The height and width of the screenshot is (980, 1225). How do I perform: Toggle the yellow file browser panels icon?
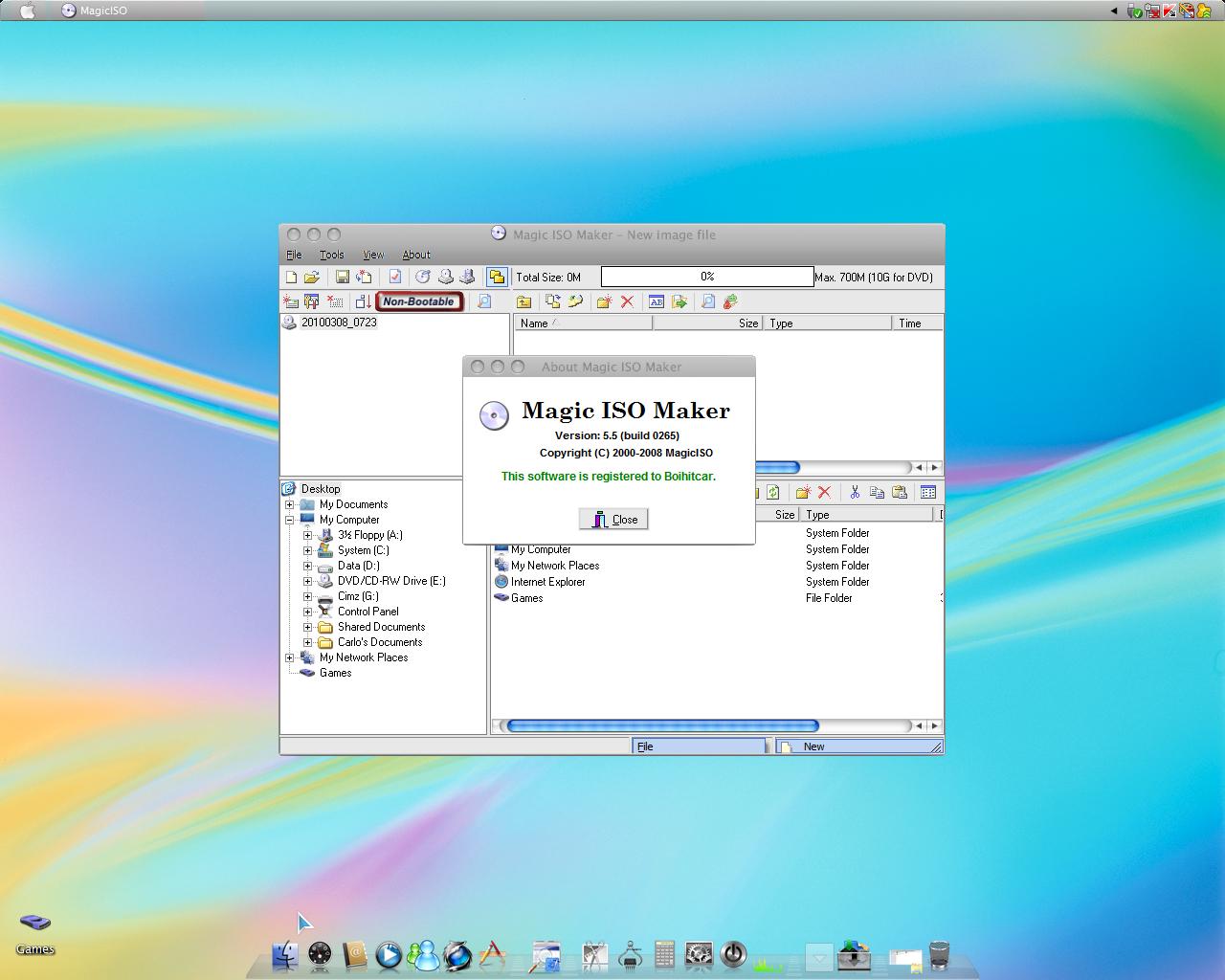tap(497, 277)
